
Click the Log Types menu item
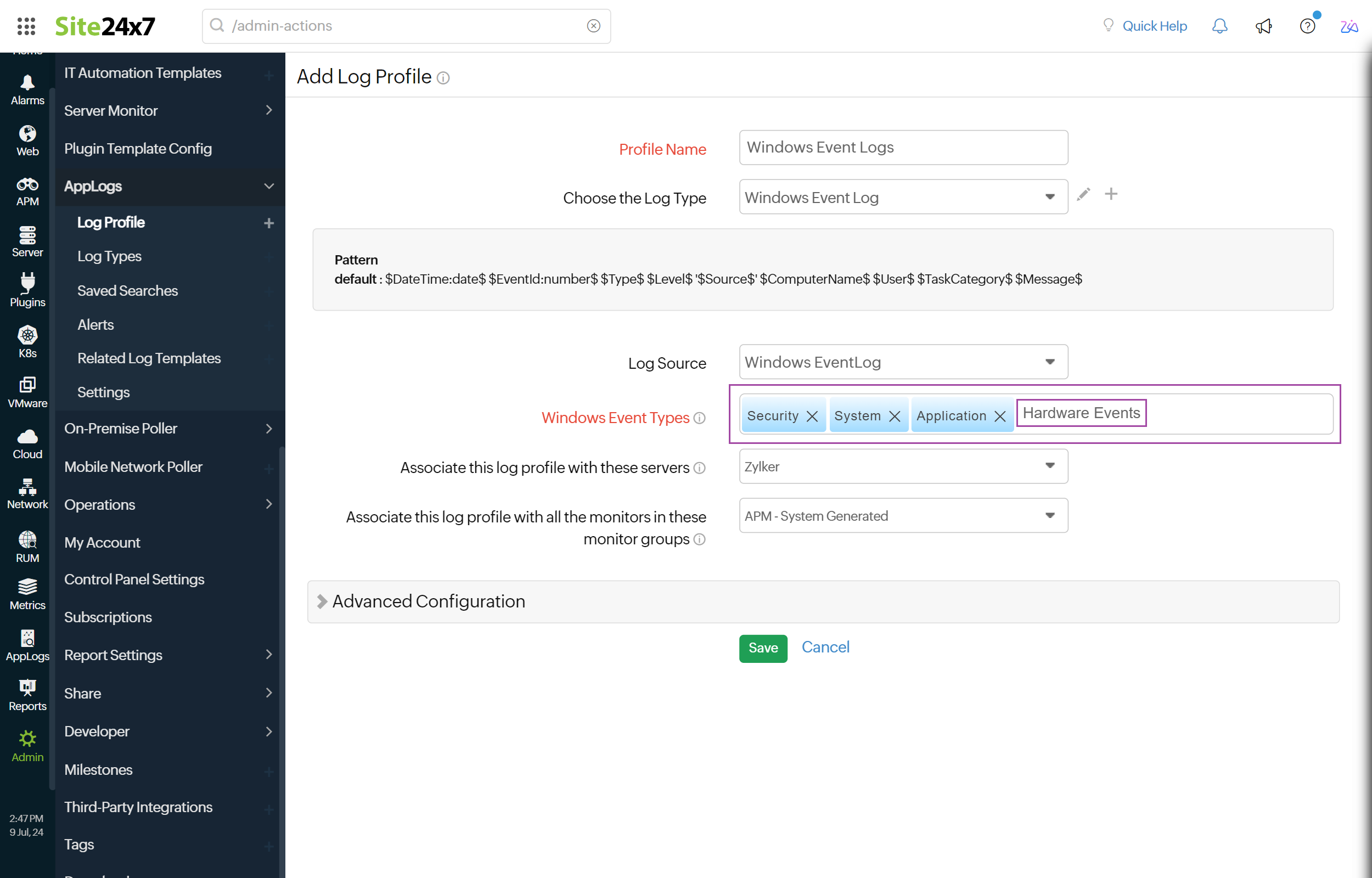[109, 256]
